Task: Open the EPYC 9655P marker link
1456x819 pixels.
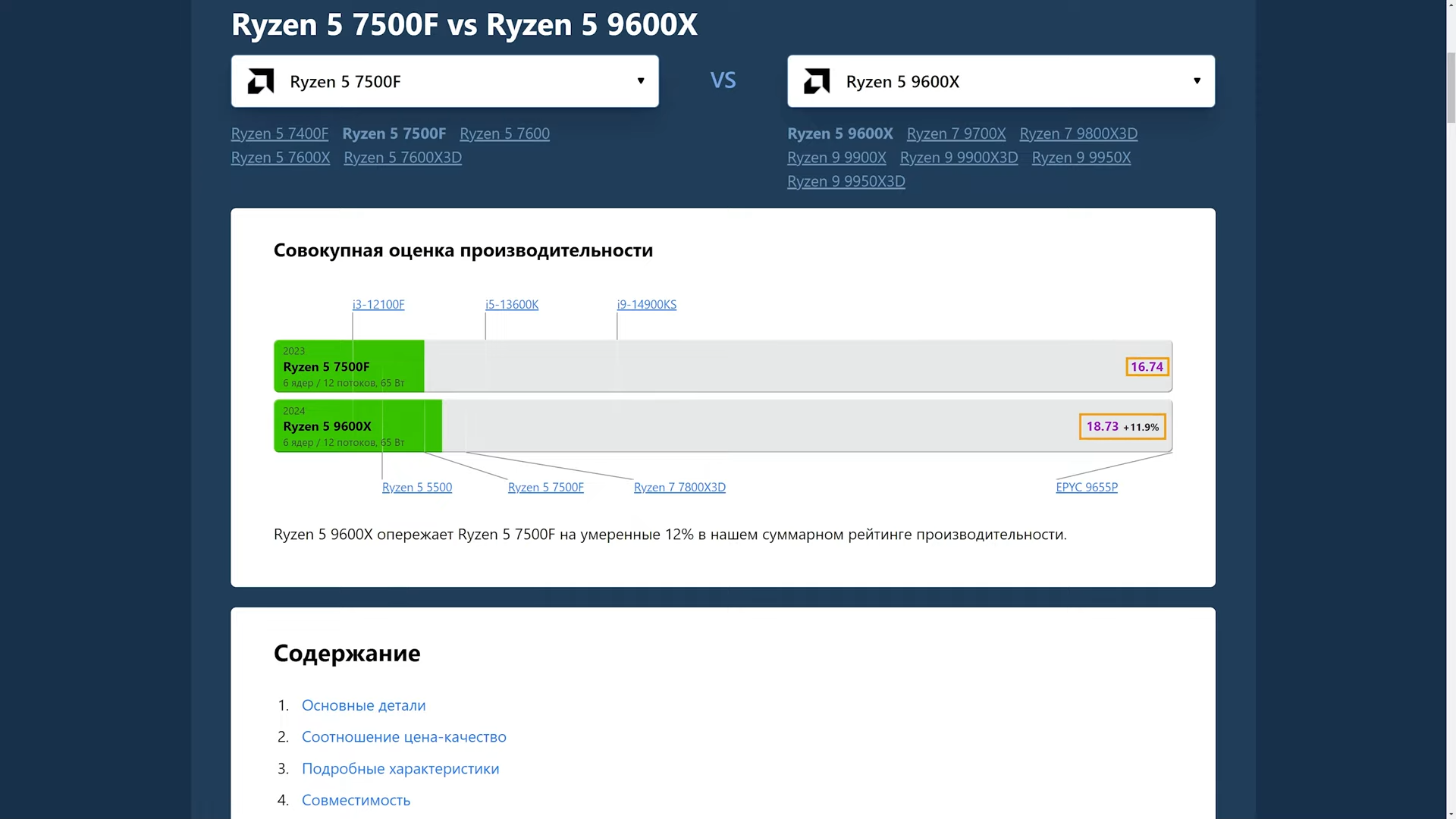Action: pos(1086,487)
